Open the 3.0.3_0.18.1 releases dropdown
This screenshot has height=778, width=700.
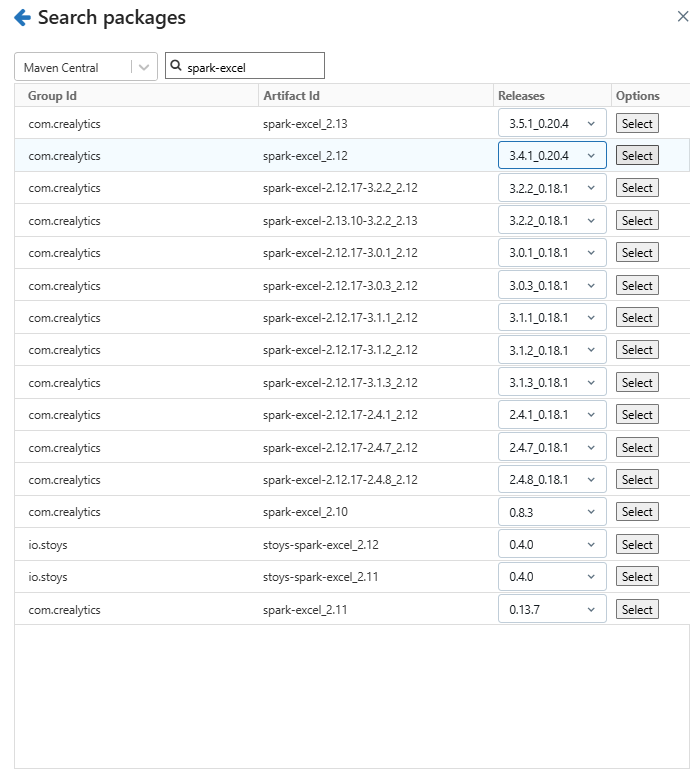point(552,285)
